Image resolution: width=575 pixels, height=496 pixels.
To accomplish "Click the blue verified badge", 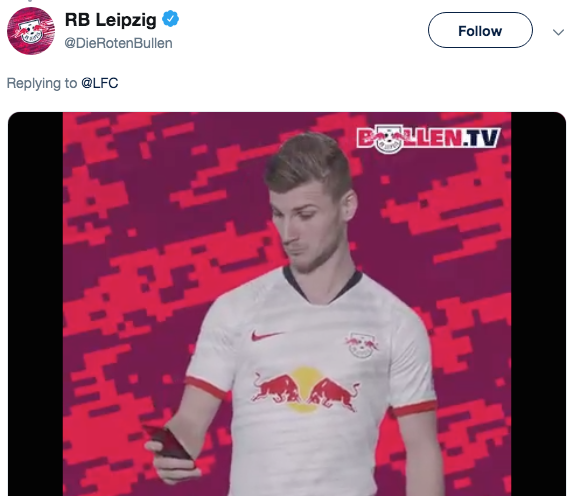I will tap(170, 19).
